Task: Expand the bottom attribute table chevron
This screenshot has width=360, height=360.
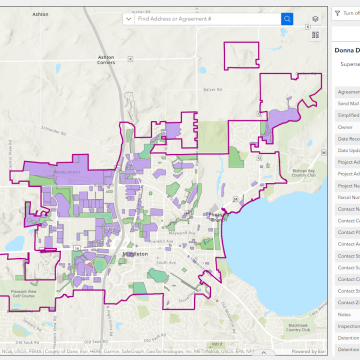Action: (263, 352)
